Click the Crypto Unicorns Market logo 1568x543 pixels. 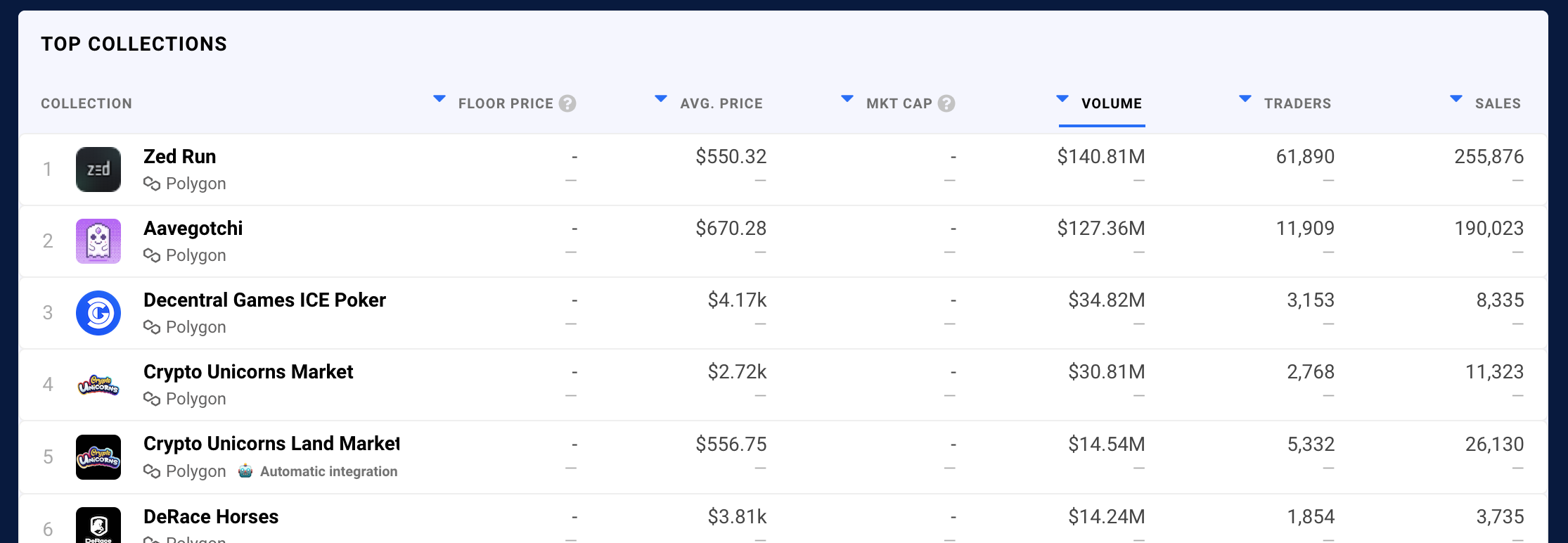[98, 385]
